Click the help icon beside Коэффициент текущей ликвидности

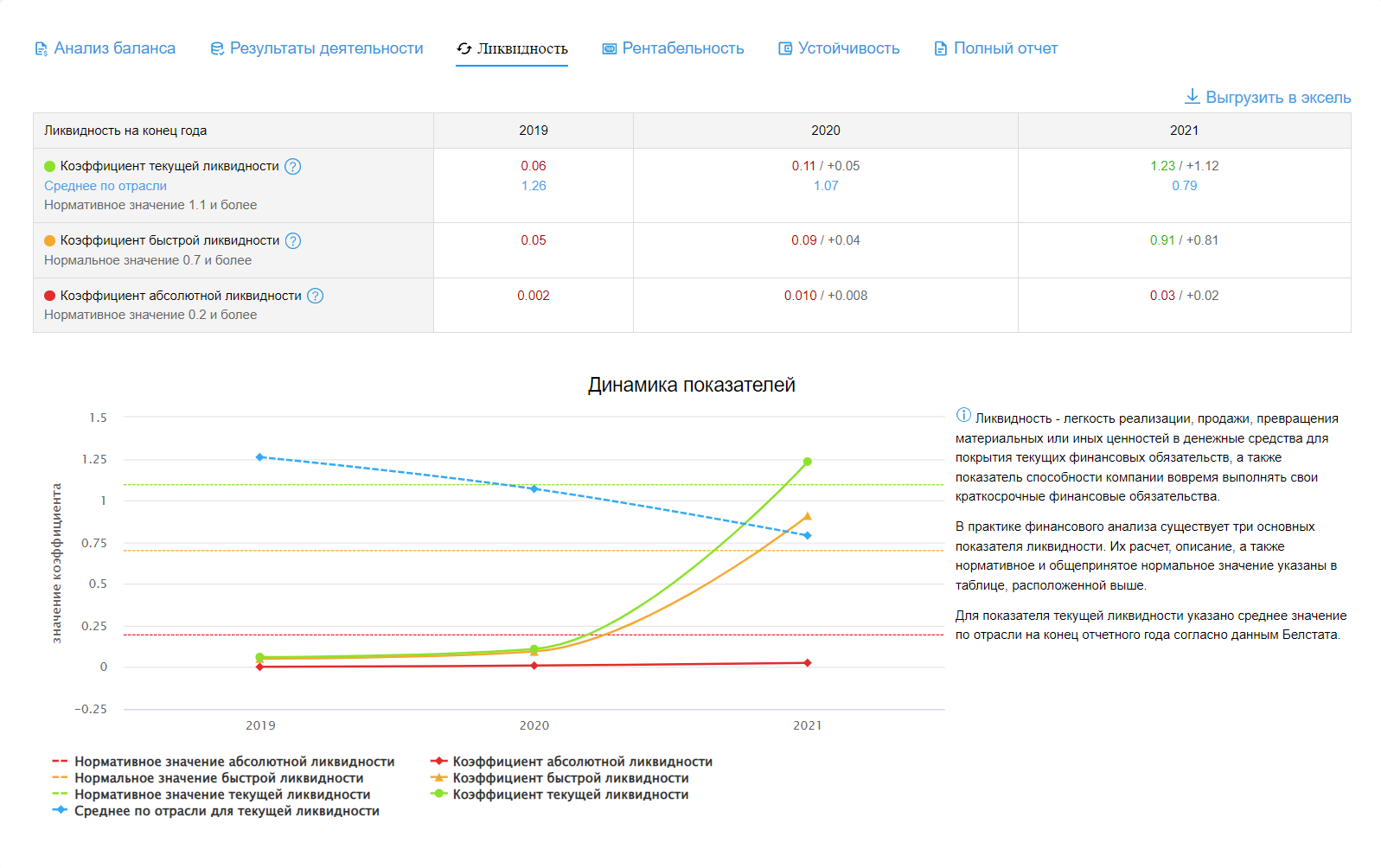pos(293,167)
